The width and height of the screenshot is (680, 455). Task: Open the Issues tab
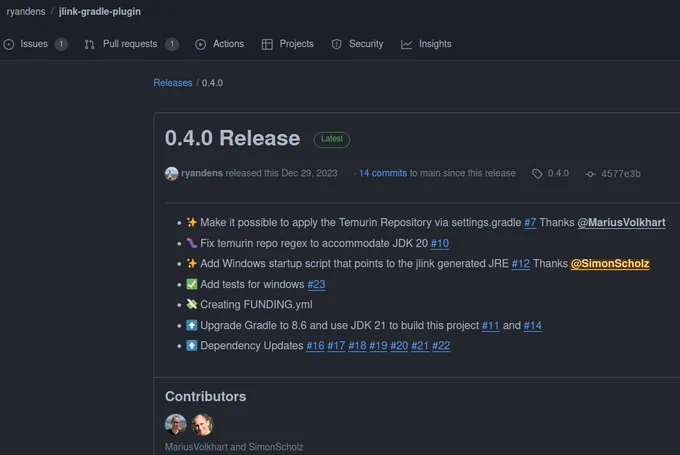[x=35, y=44]
